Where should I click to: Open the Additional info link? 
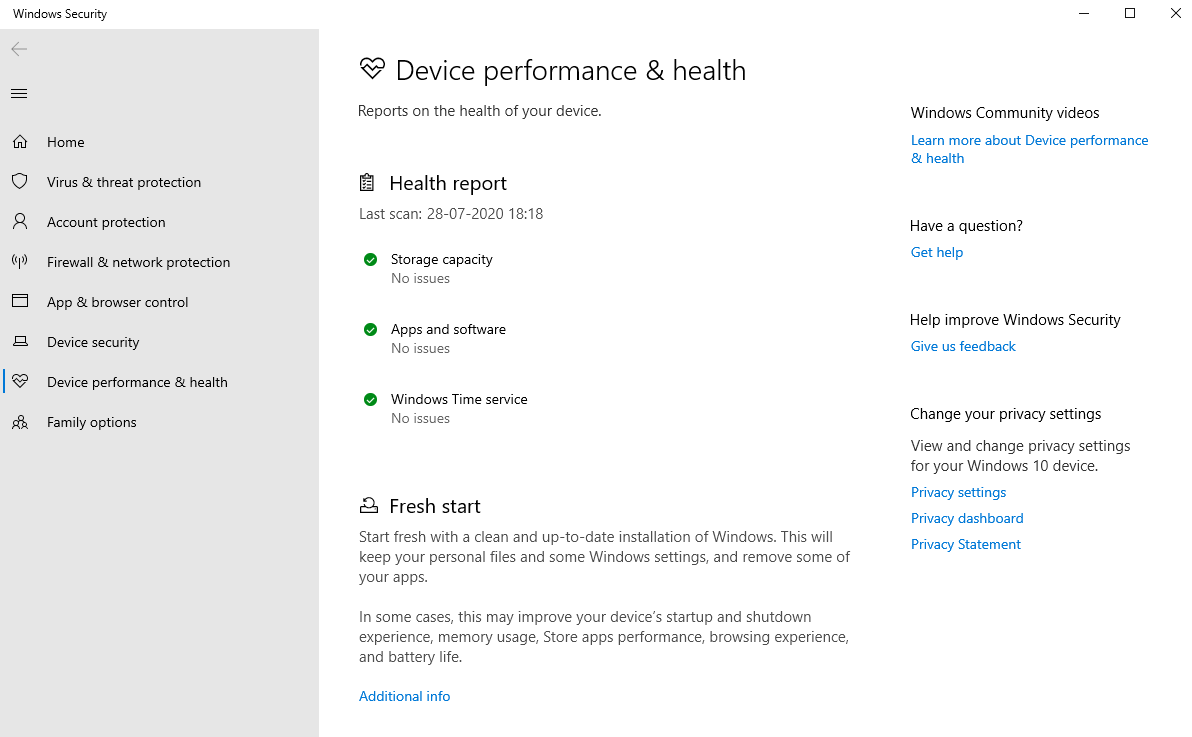(x=404, y=695)
